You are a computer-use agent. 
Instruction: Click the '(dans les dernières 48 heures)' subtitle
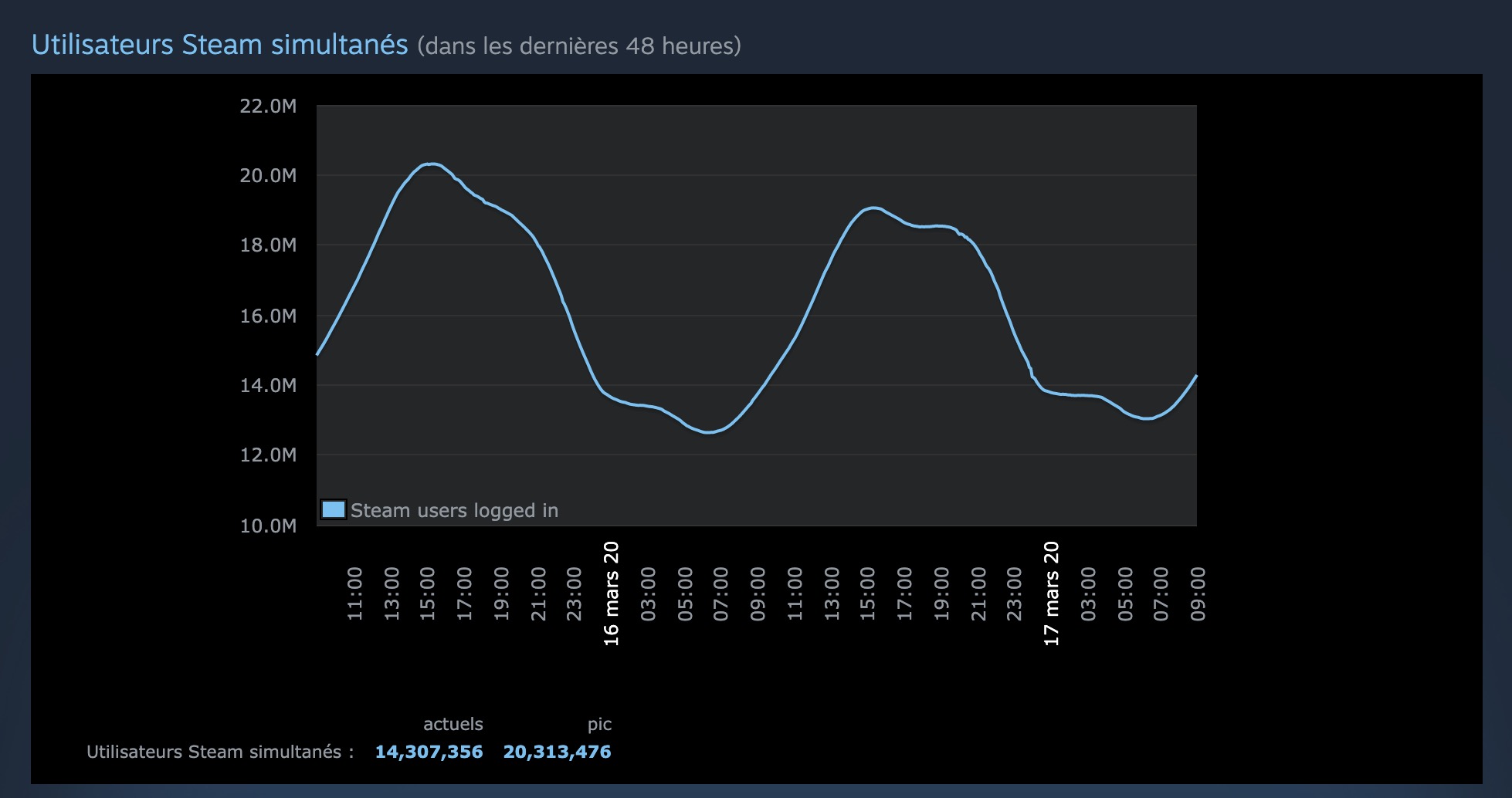tap(579, 46)
